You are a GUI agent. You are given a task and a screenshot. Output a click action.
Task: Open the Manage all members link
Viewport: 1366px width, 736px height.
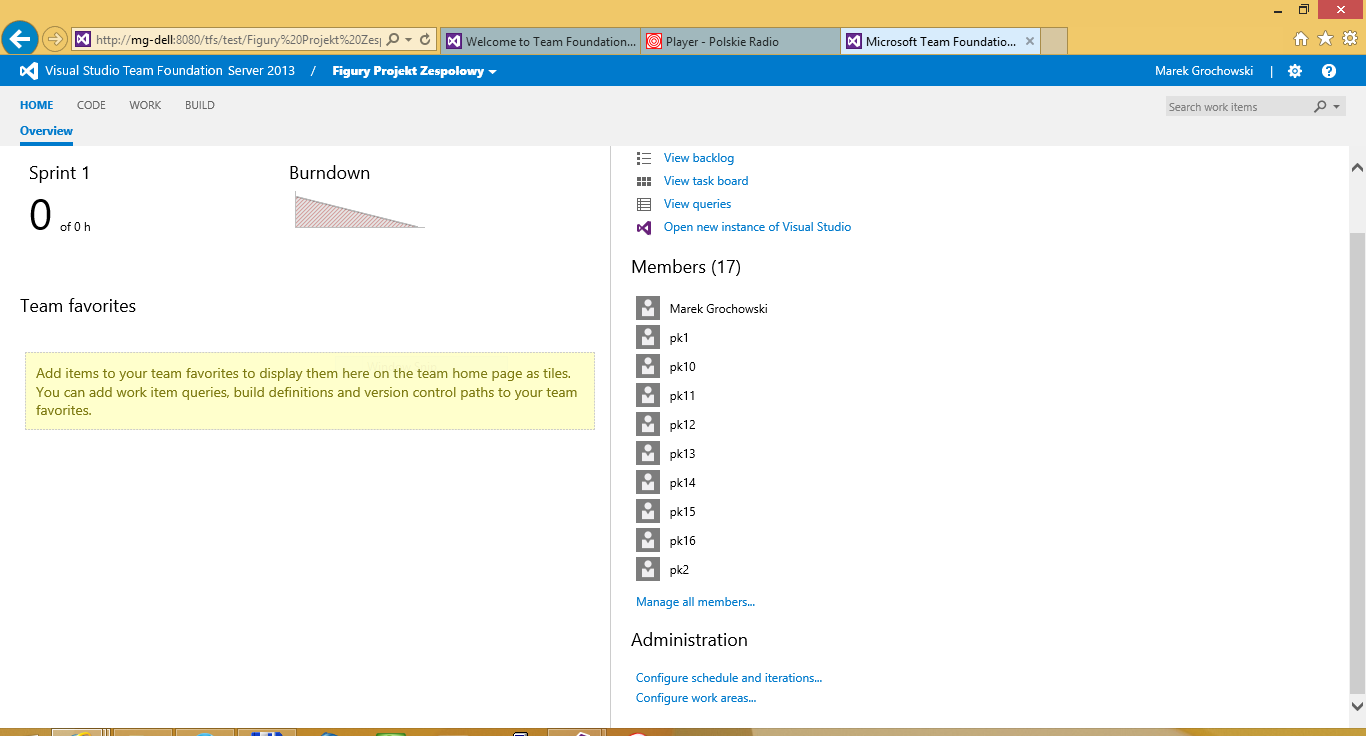pos(695,602)
